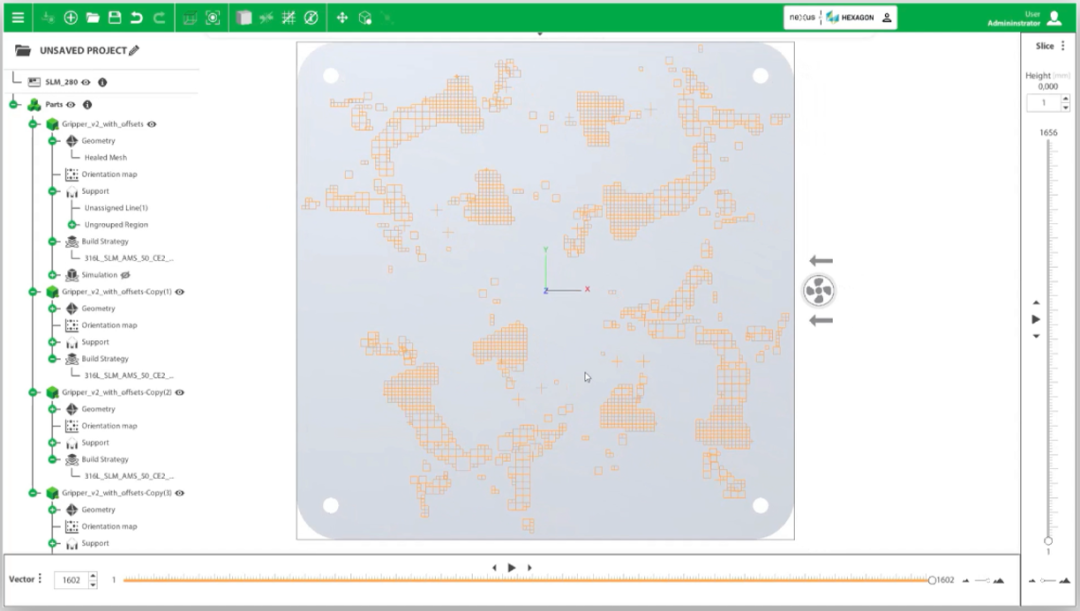Click the fit-to-view target icon
Image resolution: width=1080 pixels, height=611 pixels.
point(213,18)
